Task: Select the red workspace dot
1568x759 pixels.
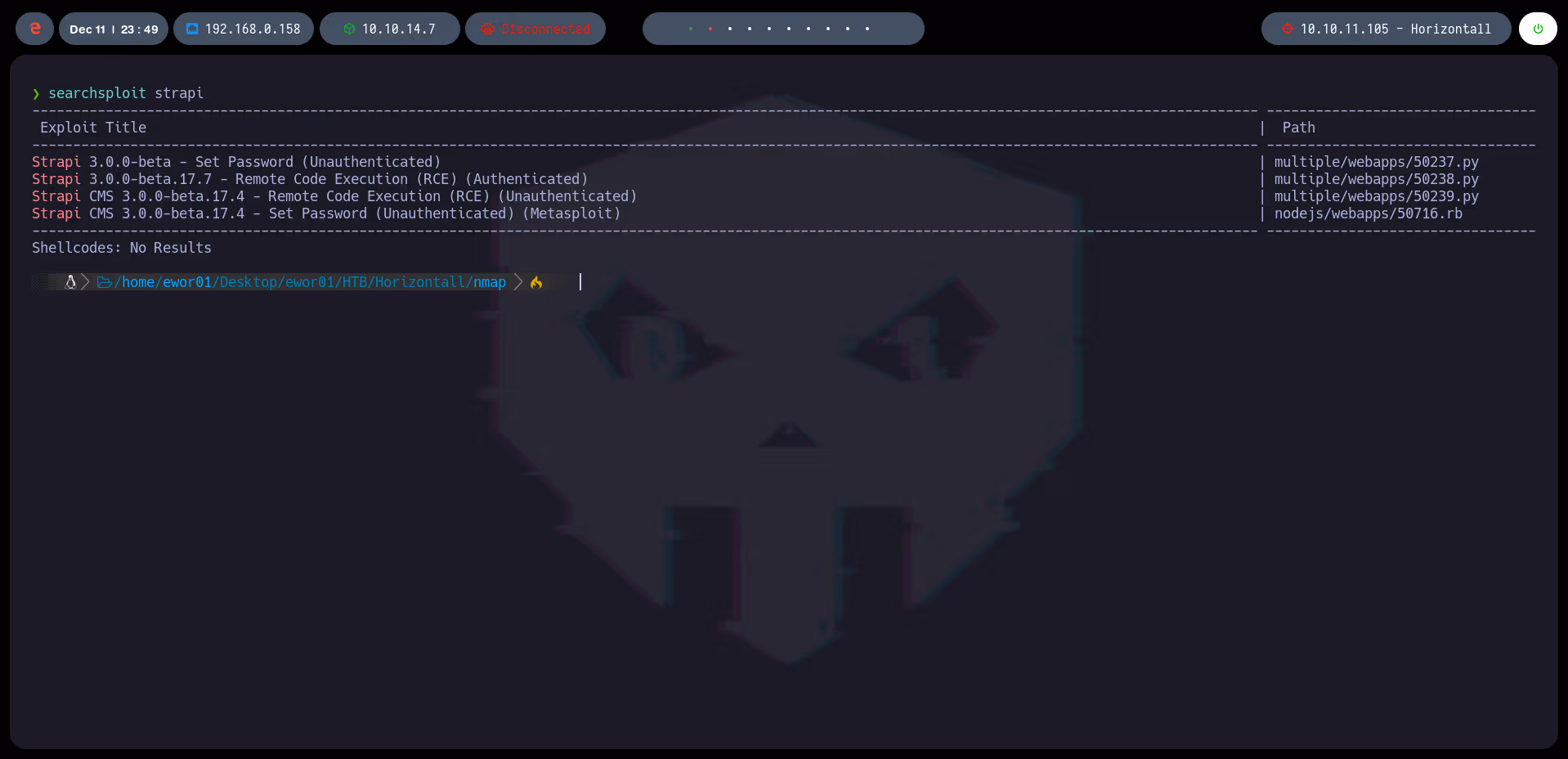Action: click(710, 29)
